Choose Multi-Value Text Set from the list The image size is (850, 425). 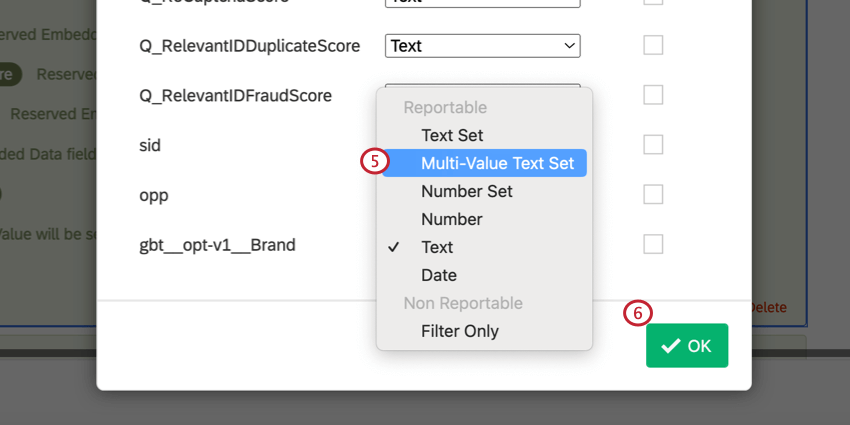point(497,163)
